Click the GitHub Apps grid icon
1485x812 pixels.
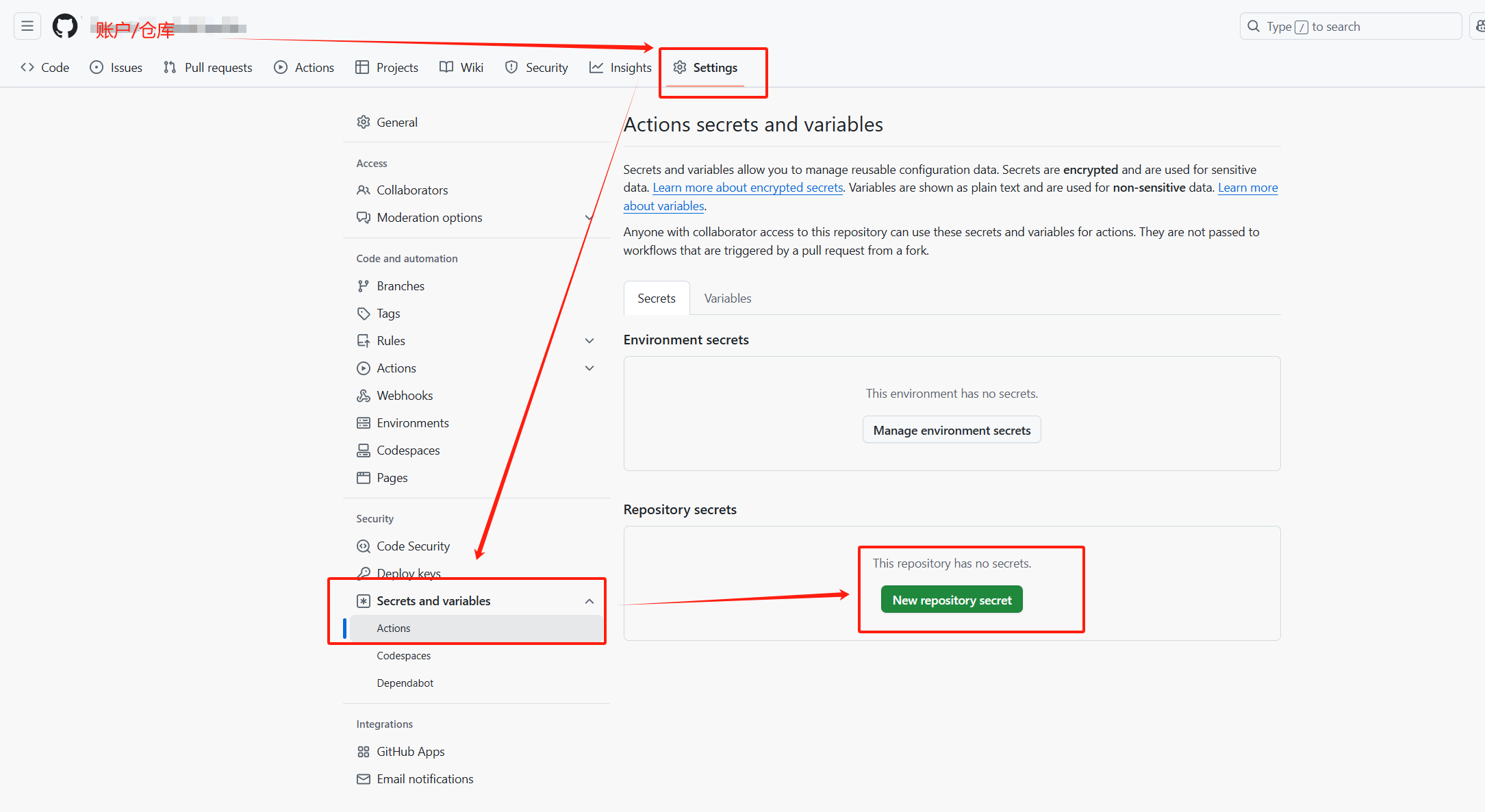click(x=363, y=752)
